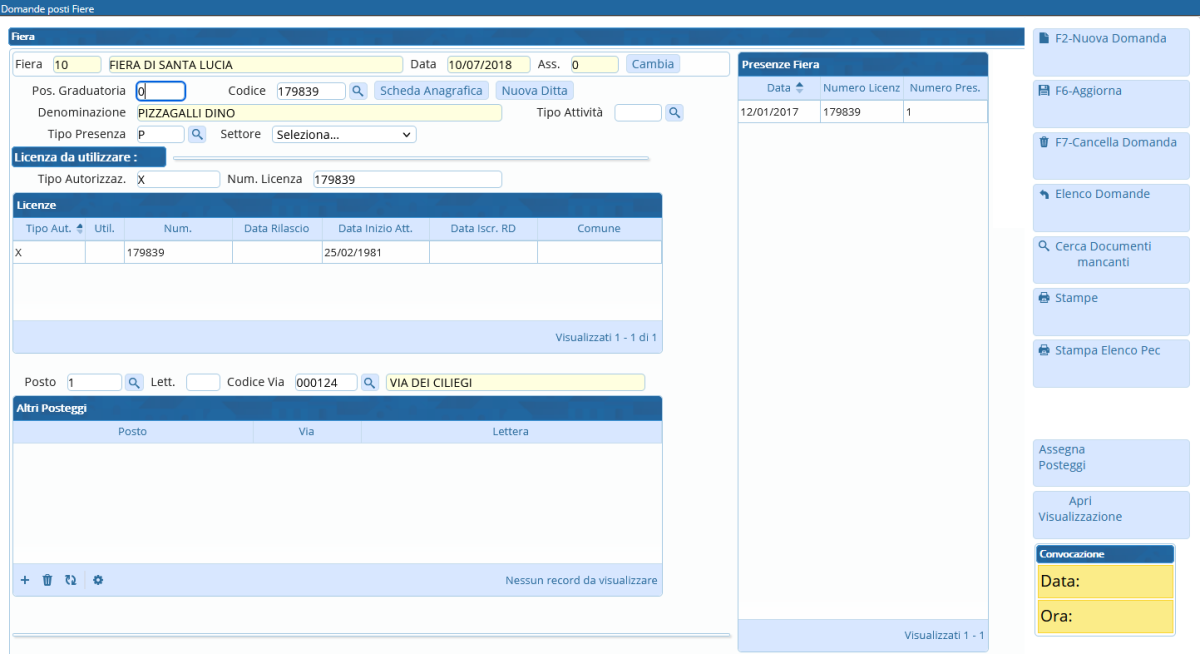The image size is (1200, 654).
Task: Click the magnifier beside the Posto field
Action: tap(134, 383)
